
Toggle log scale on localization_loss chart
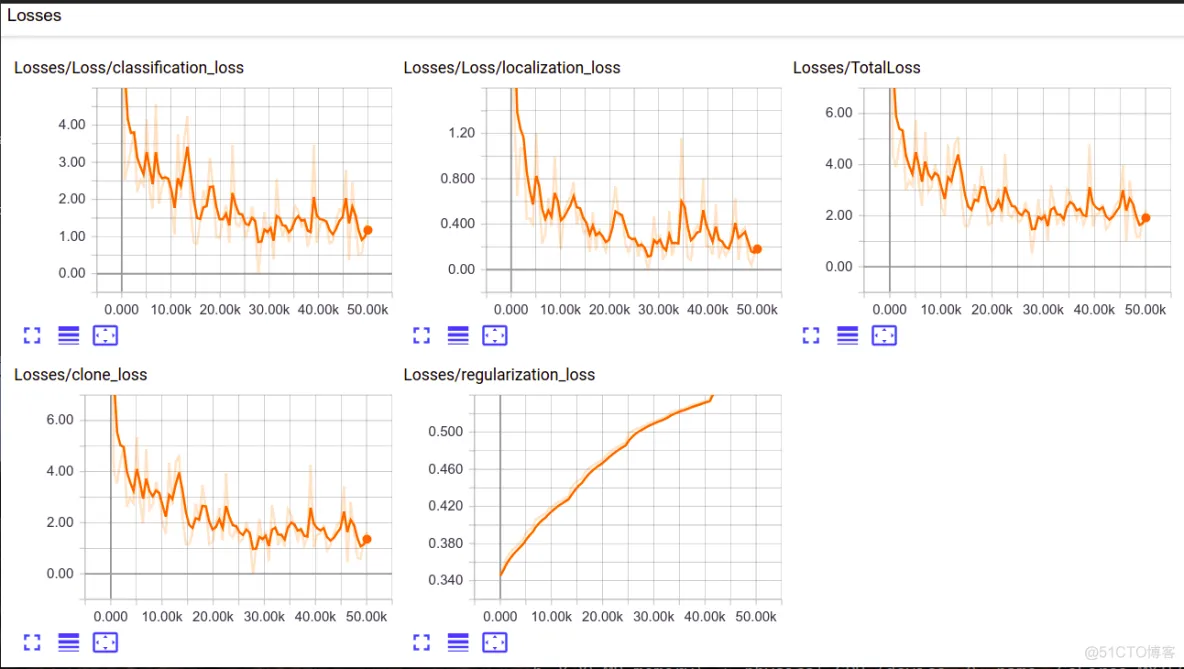click(458, 335)
